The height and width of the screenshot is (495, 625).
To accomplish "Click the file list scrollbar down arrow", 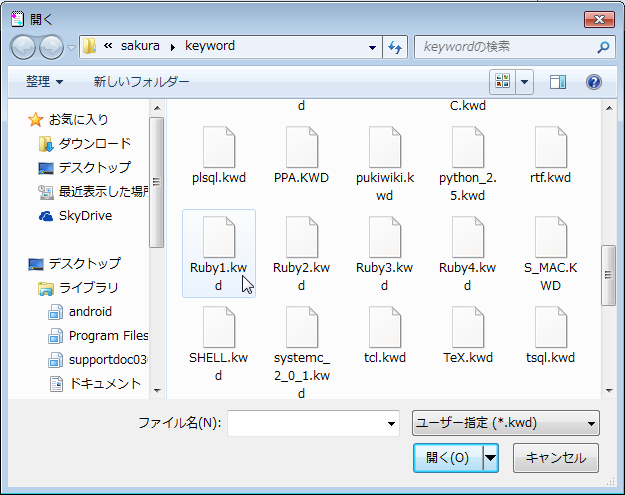I will pyautogui.click(x=609, y=391).
